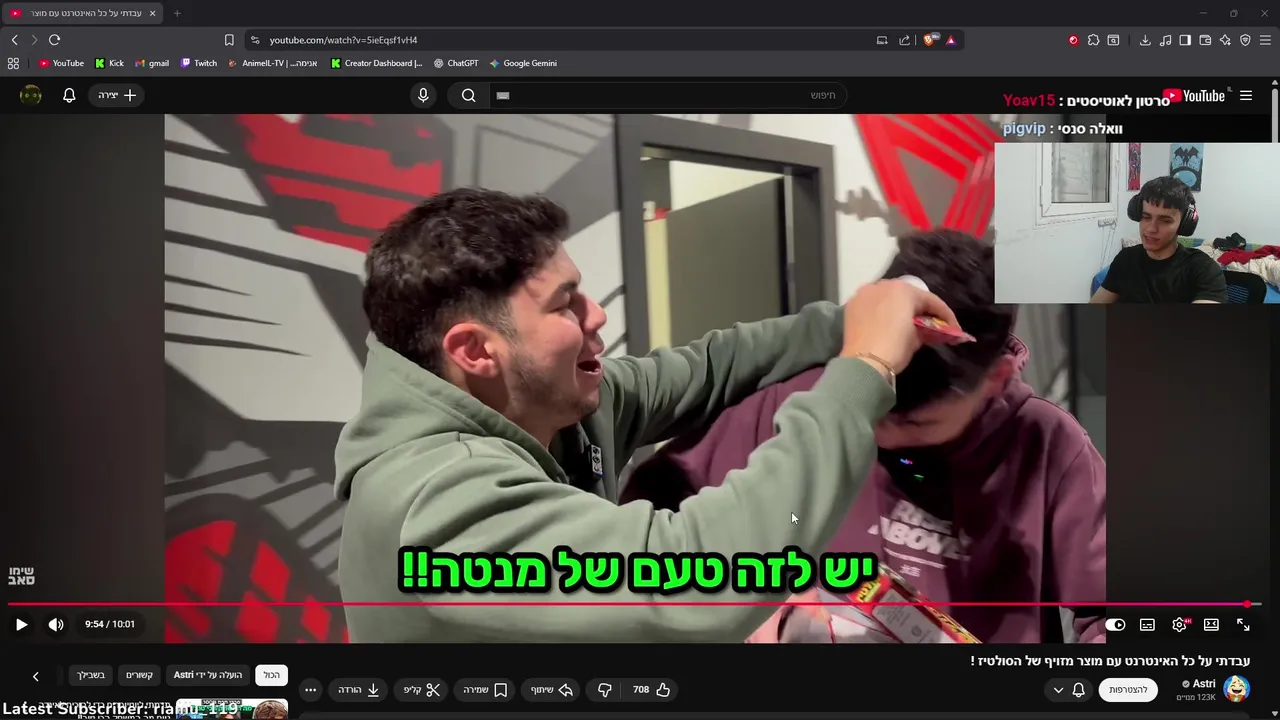Viewport: 1280px width, 720px height.
Task: Like the video (708 likes)
Action: coord(651,689)
